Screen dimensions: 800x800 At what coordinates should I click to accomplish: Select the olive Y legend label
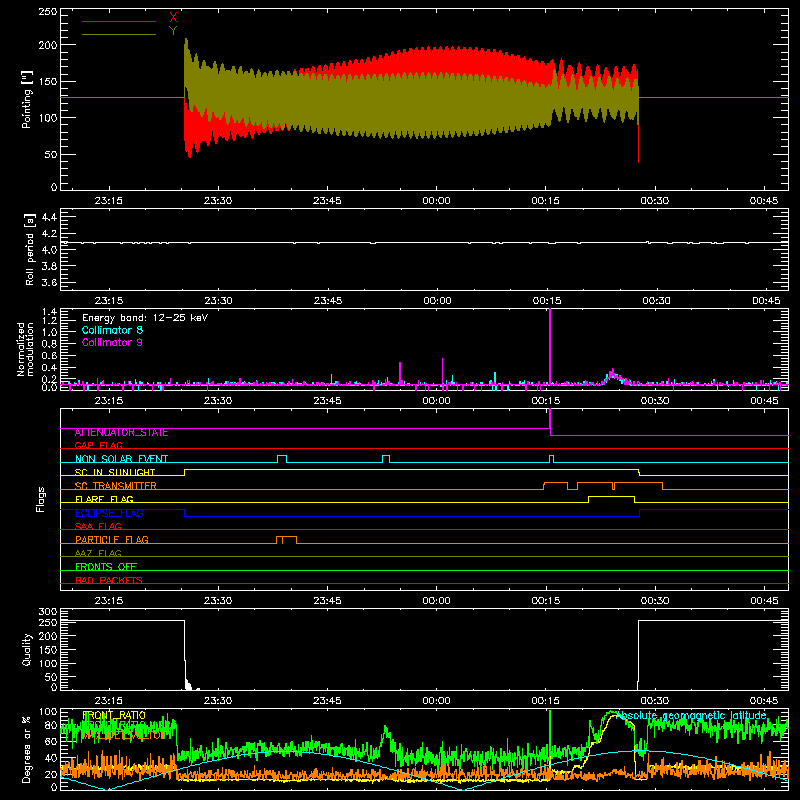173,31
